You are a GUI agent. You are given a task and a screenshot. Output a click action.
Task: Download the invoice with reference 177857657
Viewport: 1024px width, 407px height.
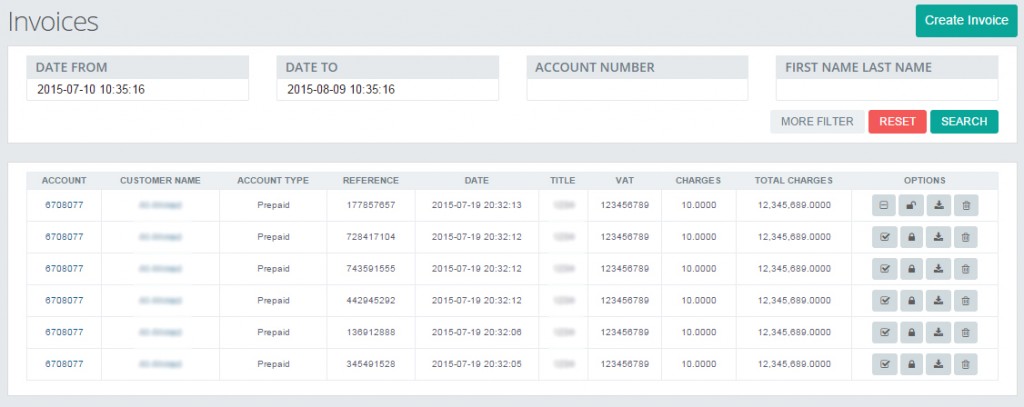(x=938, y=205)
